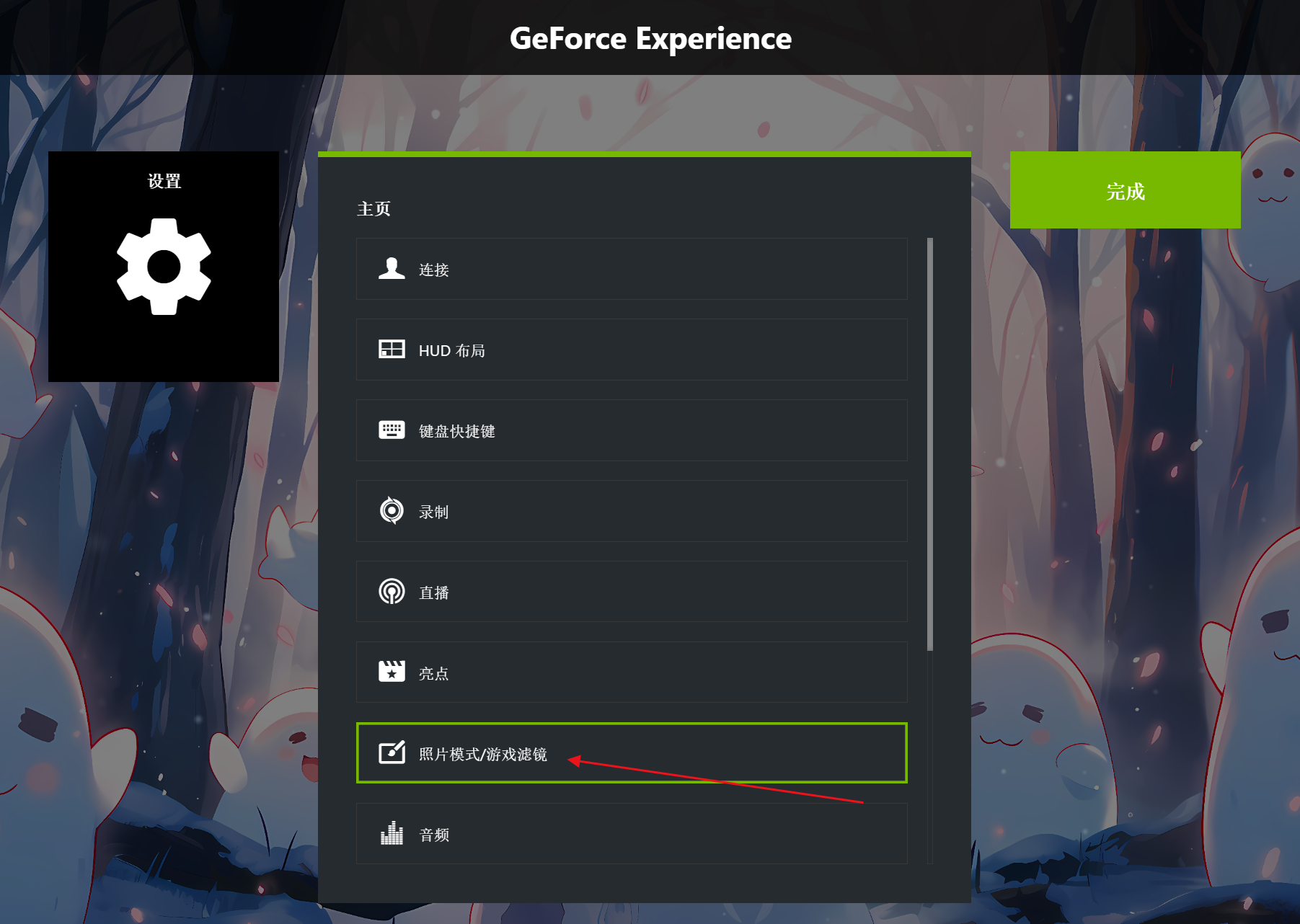Viewport: 1300px width, 924px height.
Task: Click the green 完成 button
Action: 1125,190
